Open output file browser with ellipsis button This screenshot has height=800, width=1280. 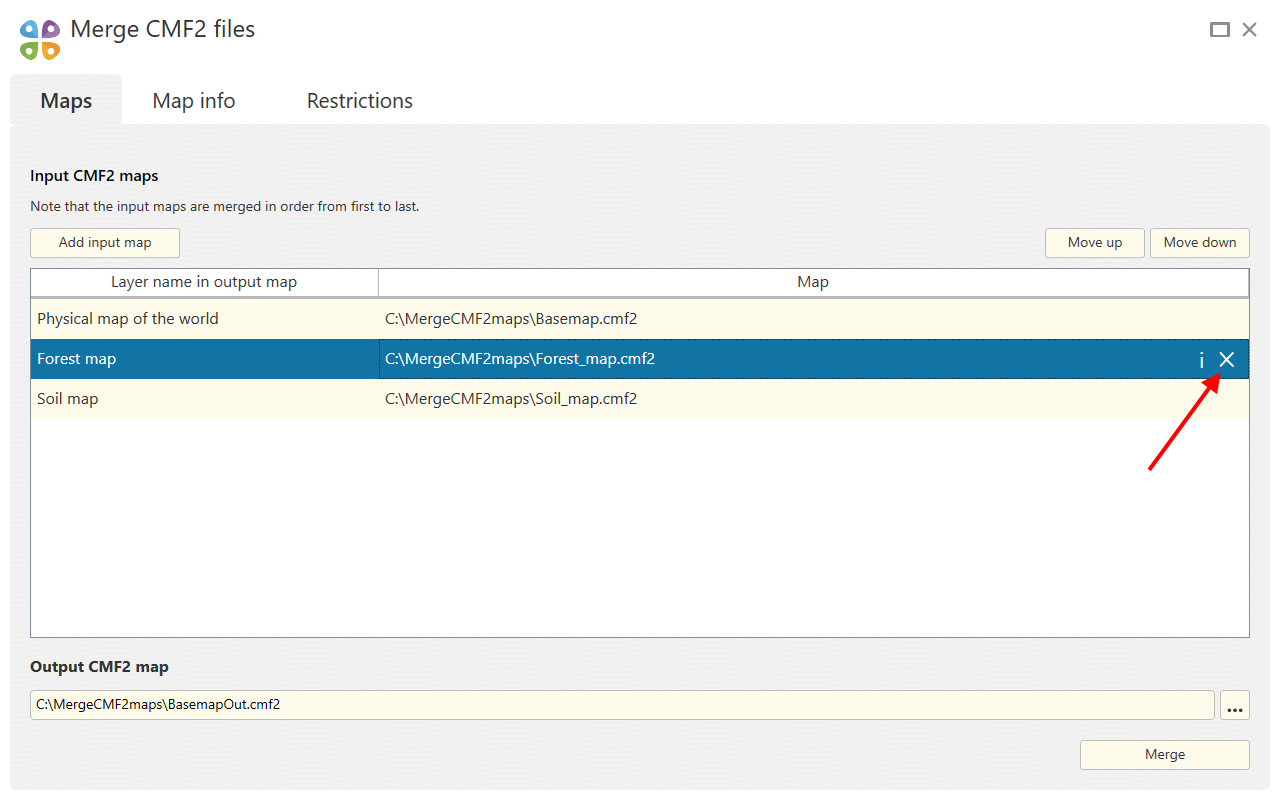[1235, 705]
